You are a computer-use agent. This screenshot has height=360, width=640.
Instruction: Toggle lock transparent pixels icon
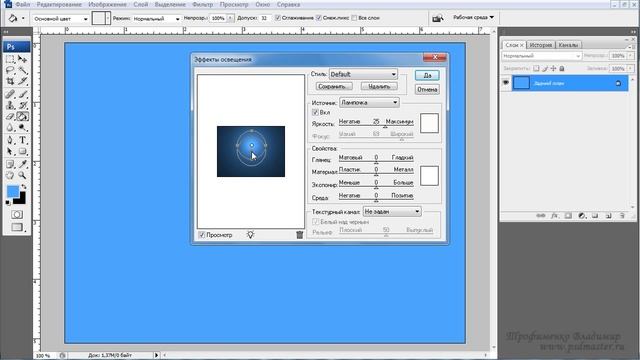click(536, 69)
